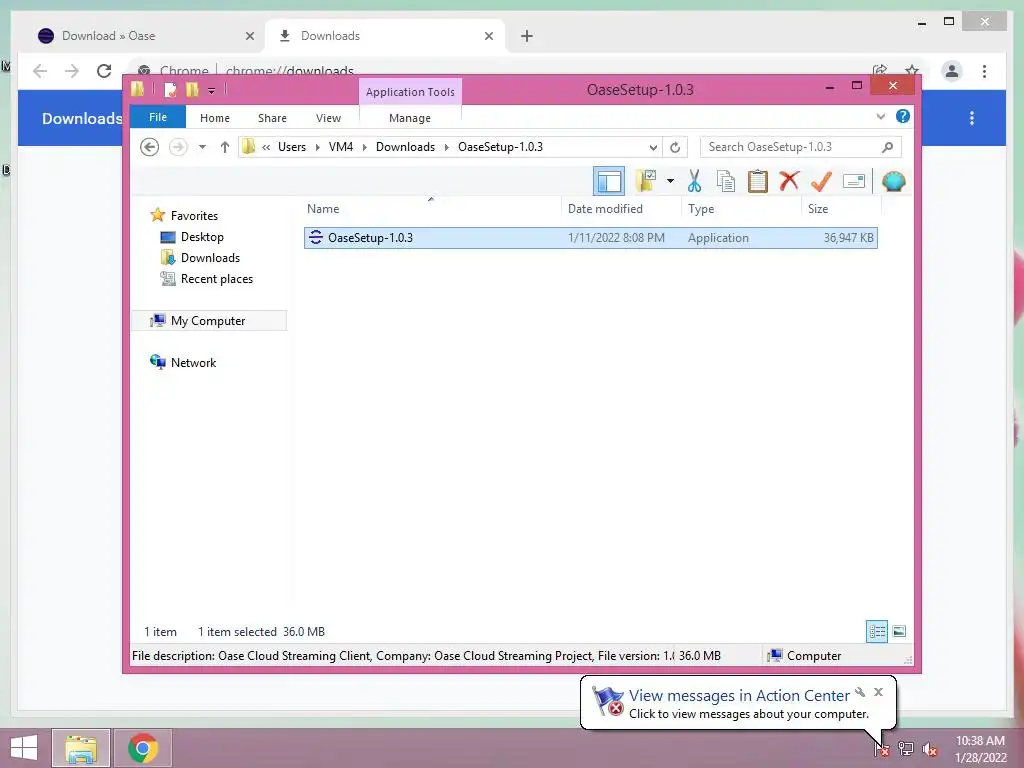Viewport: 1024px width, 768px height.
Task: Copy the selected file using the toolbar
Action: (x=726, y=181)
